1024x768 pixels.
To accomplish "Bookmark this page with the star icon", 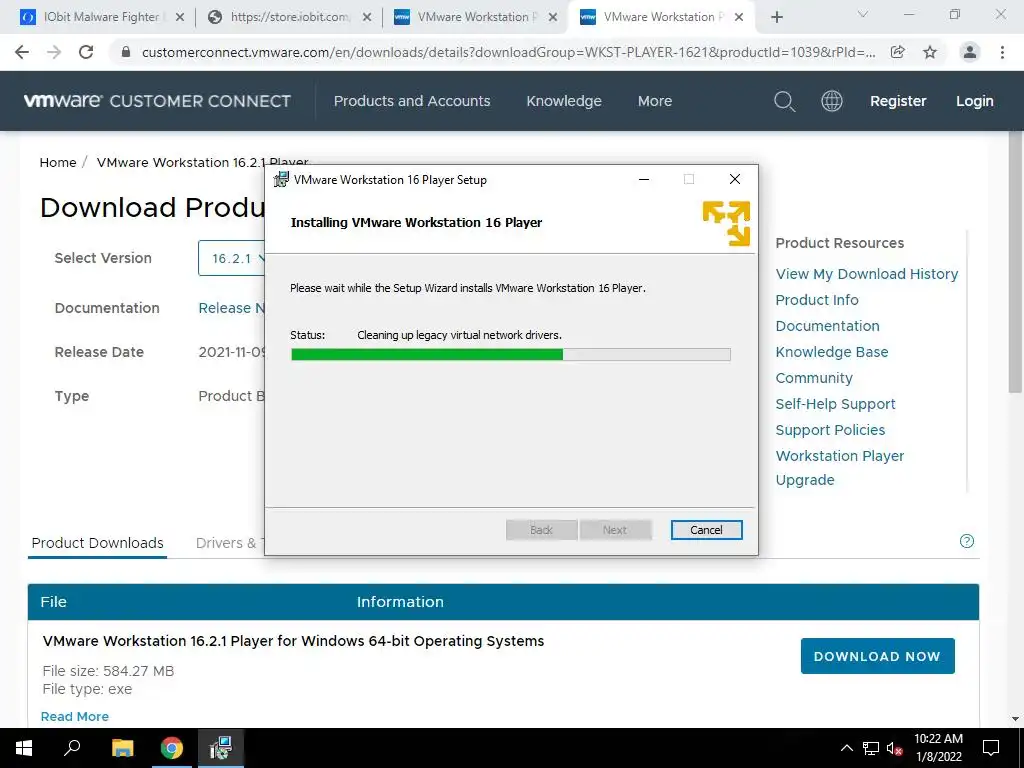I will (x=930, y=52).
